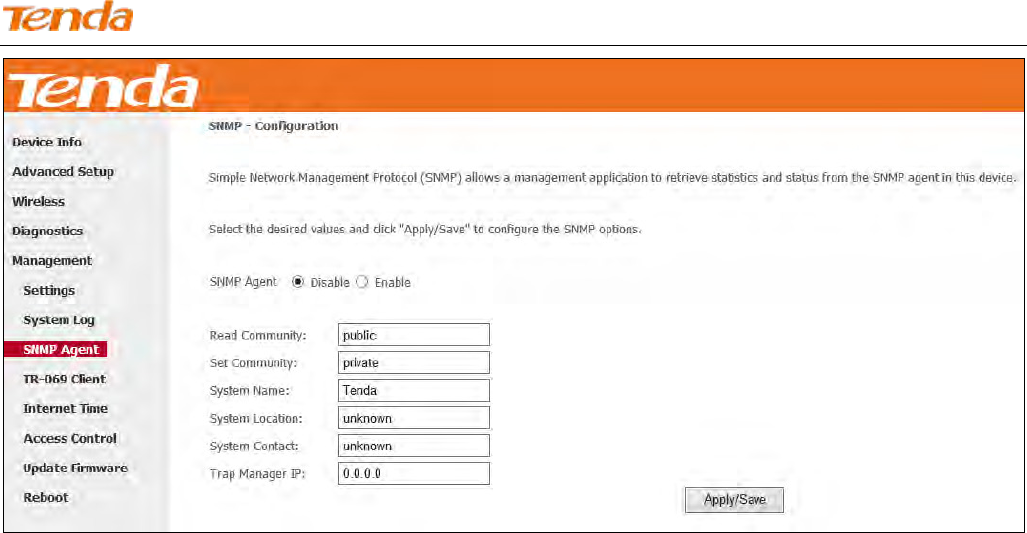Select the Disable SNMP Agent radio button
1027x533 pixels.
coord(298,282)
